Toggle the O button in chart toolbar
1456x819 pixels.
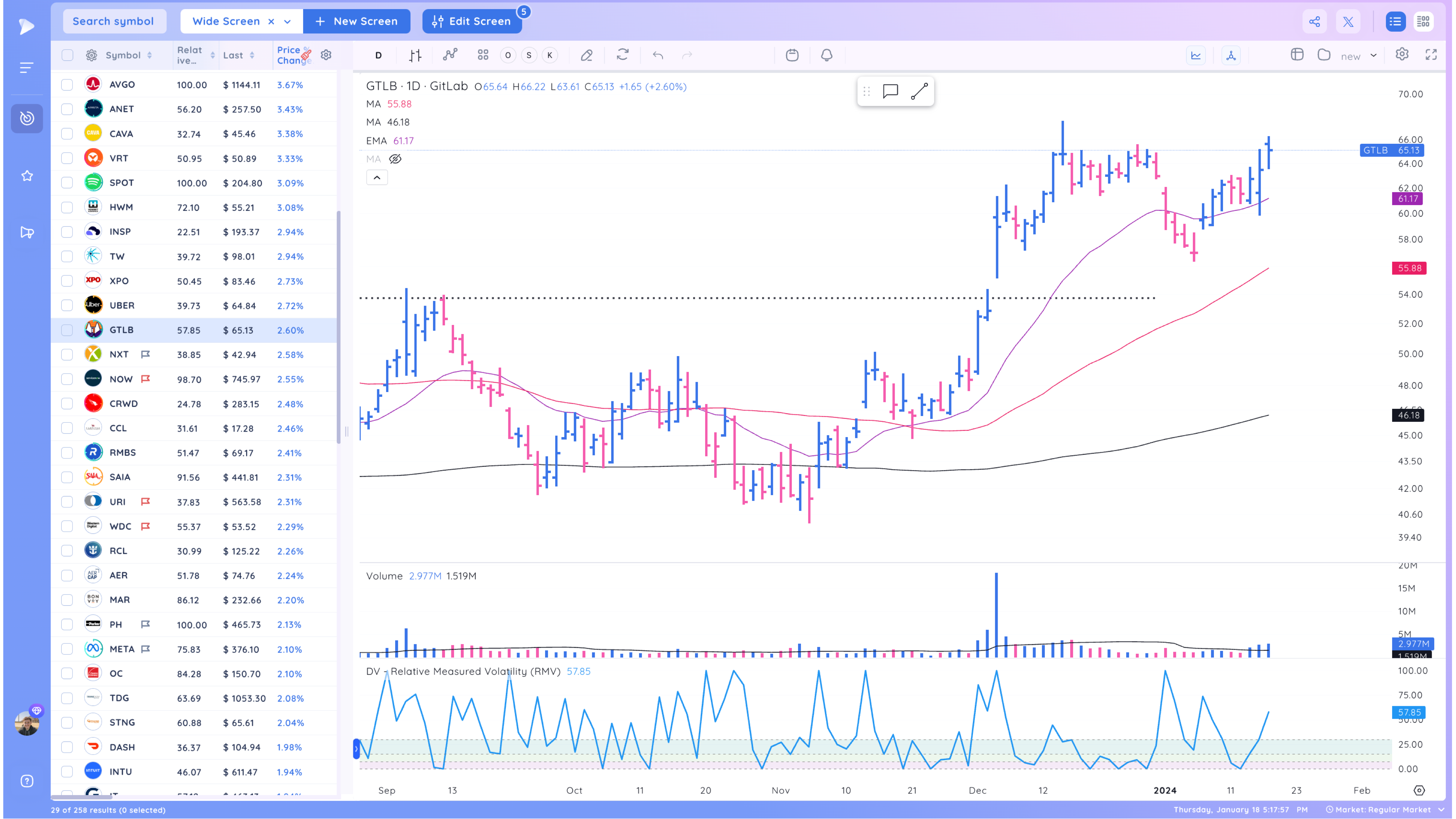tap(508, 55)
